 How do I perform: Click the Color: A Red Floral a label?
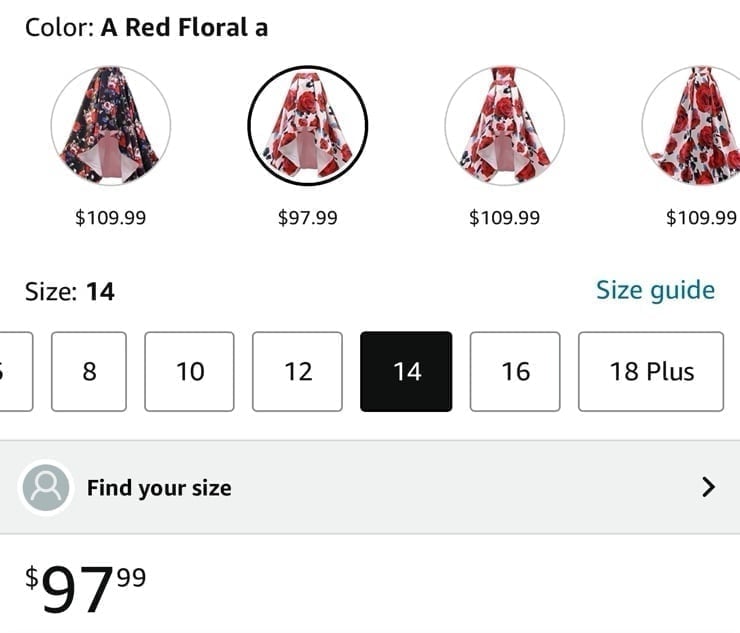point(146,27)
